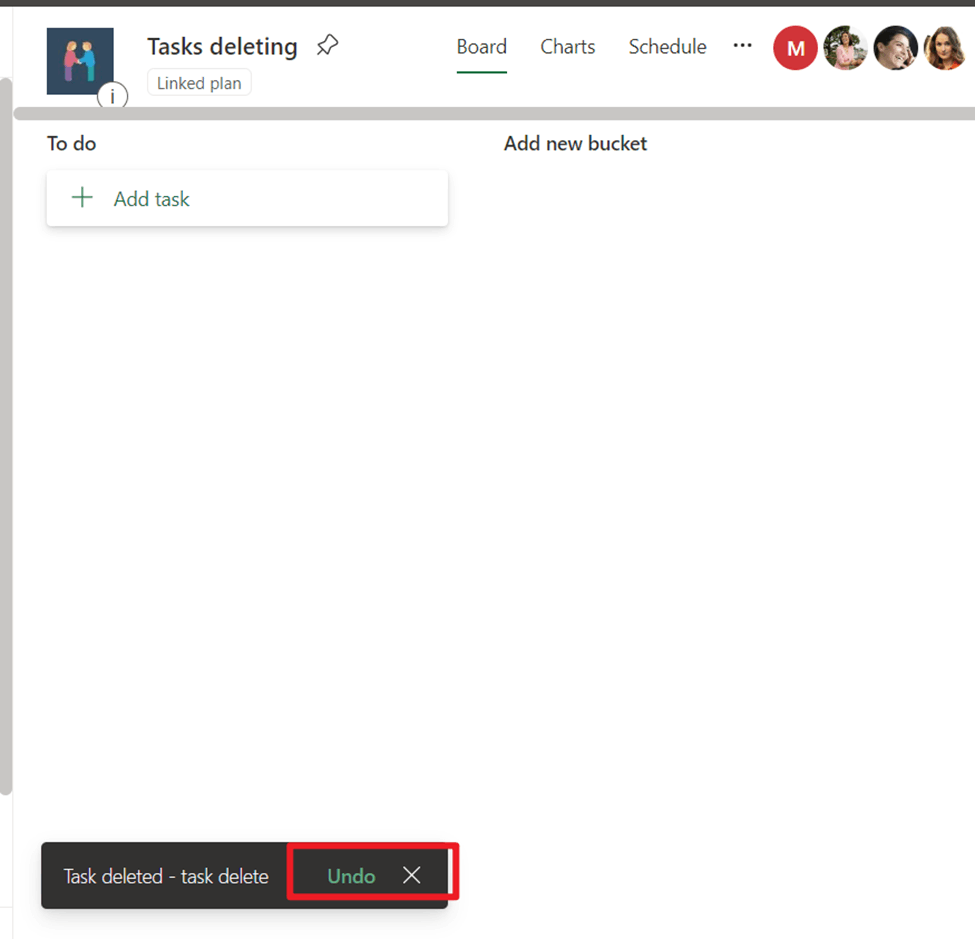Undo the task deletion
Image resolution: width=975 pixels, height=939 pixels.
point(351,876)
